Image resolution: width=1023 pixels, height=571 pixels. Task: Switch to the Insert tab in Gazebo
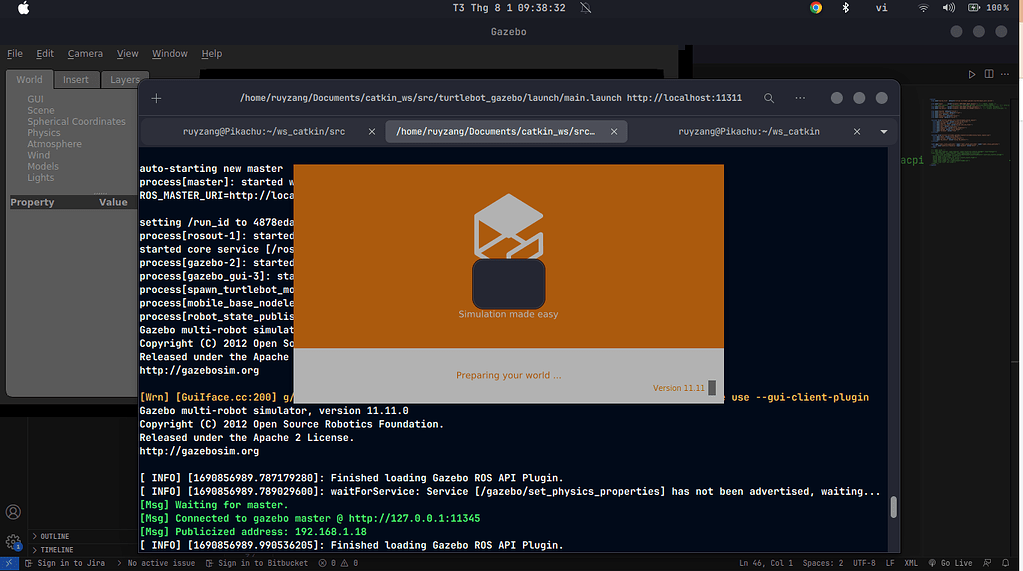pos(76,80)
